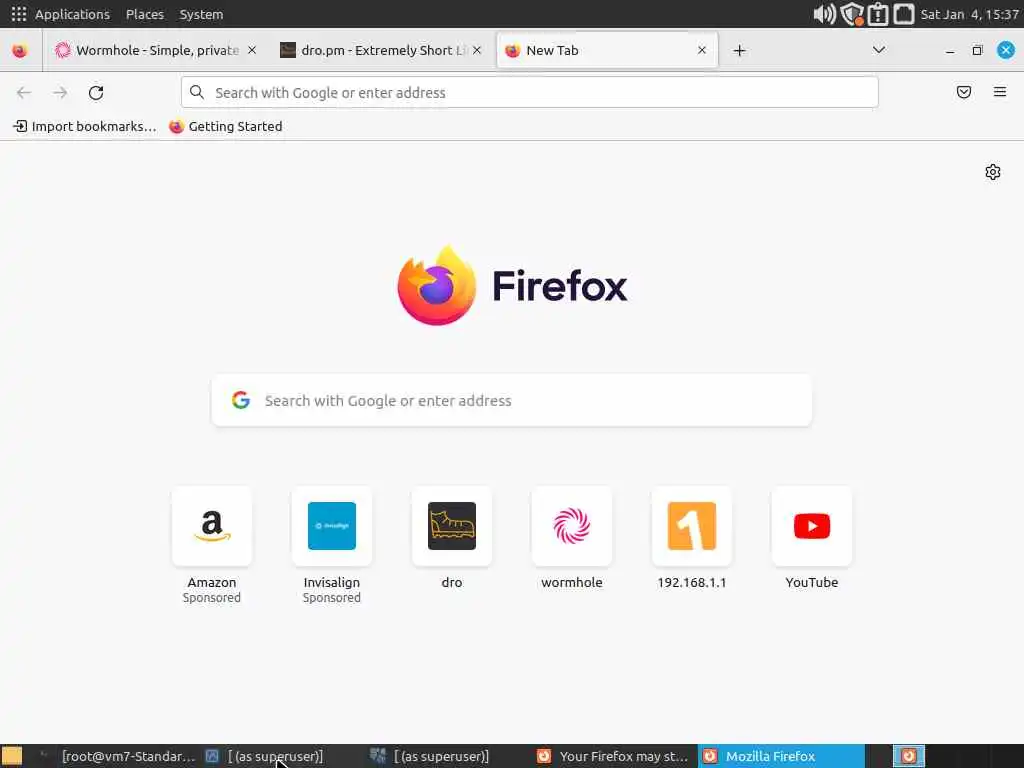Click the workspace switcher Firefox icon
This screenshot has height=768, width=1024.
pos(908,756)
